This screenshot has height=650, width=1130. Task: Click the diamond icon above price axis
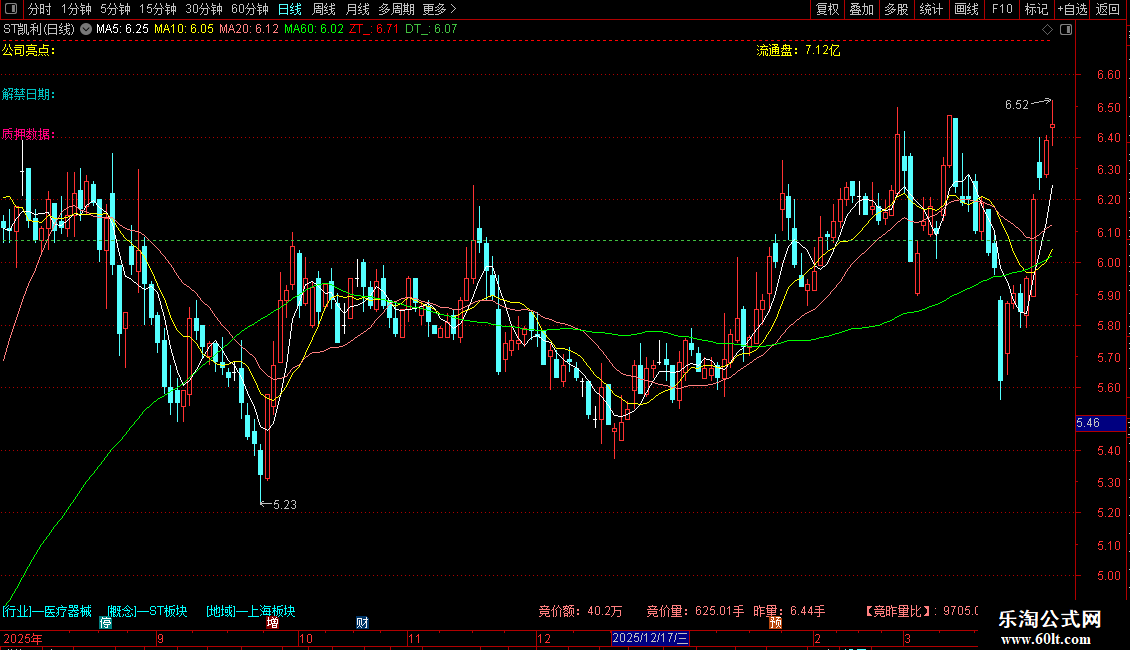coord(1048,30)
